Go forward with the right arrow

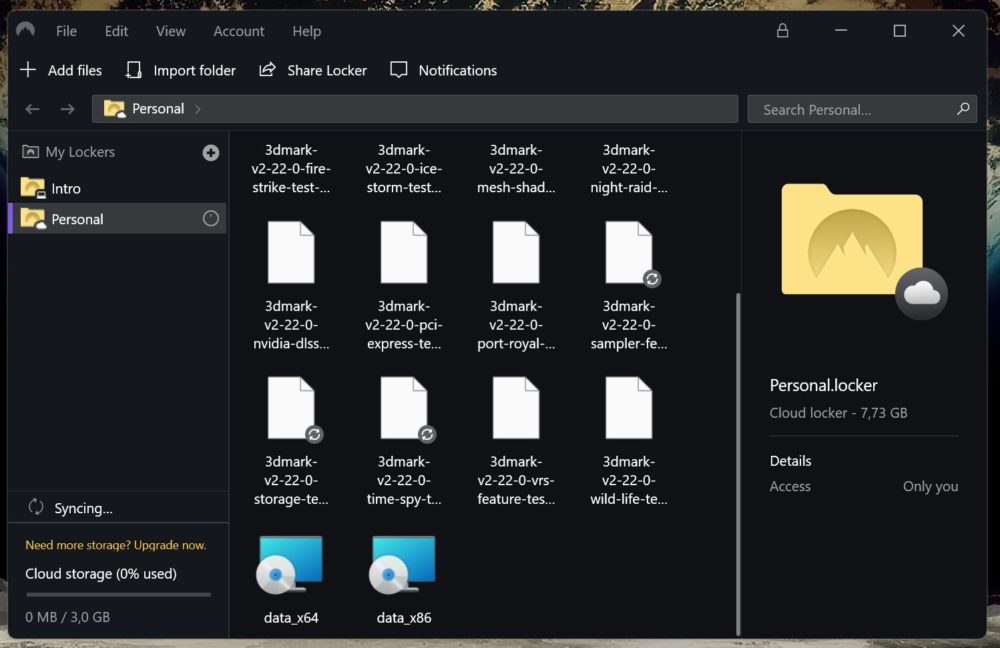point(67,109)
